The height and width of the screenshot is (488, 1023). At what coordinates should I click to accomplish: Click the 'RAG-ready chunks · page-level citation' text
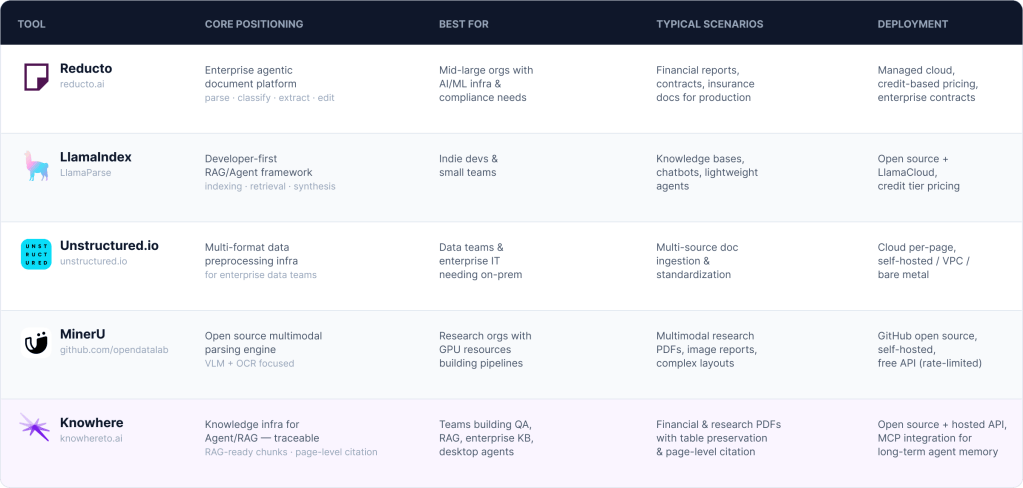tap(291, 452)
